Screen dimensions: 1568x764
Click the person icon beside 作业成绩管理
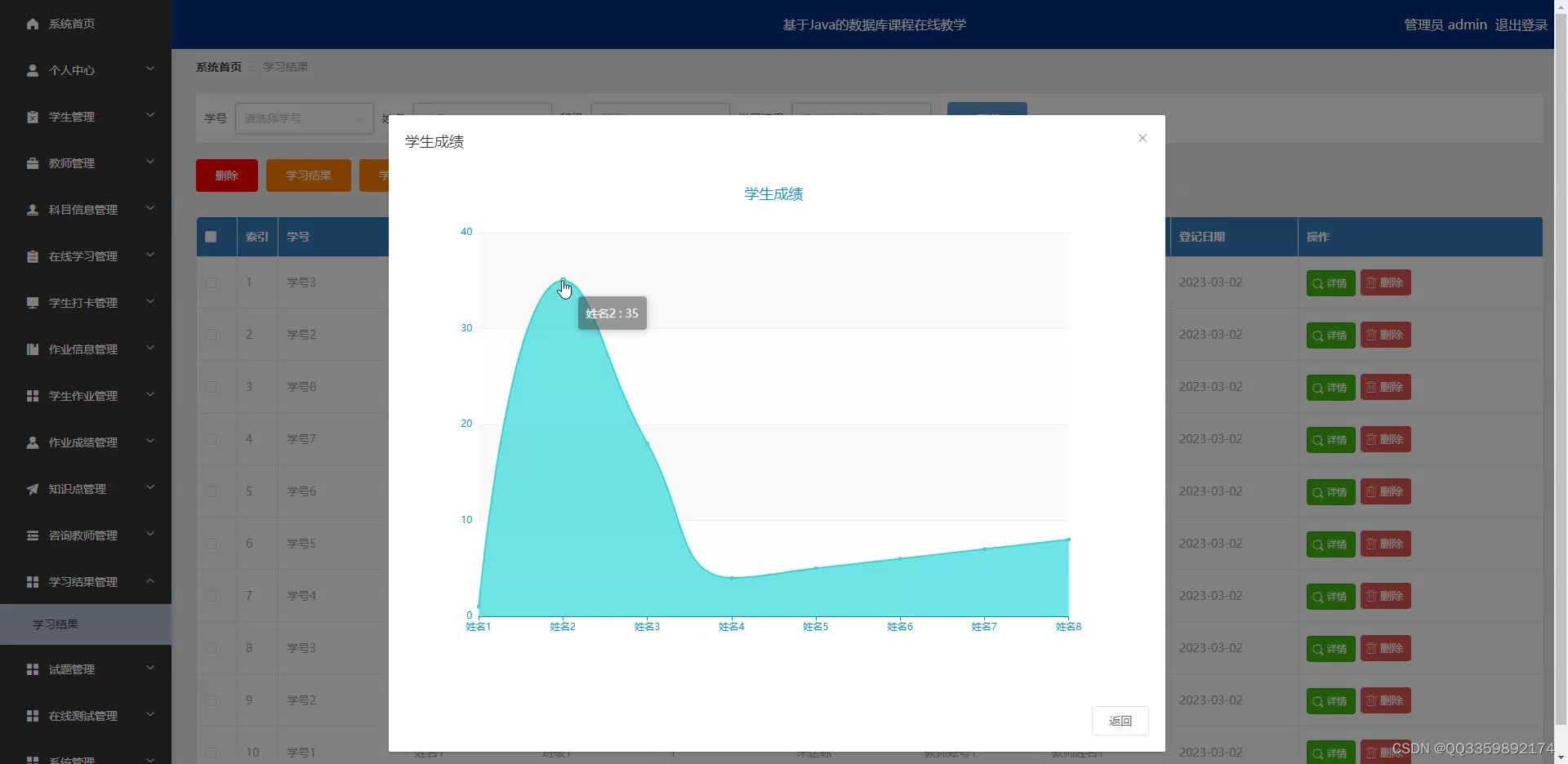[33, 442]
